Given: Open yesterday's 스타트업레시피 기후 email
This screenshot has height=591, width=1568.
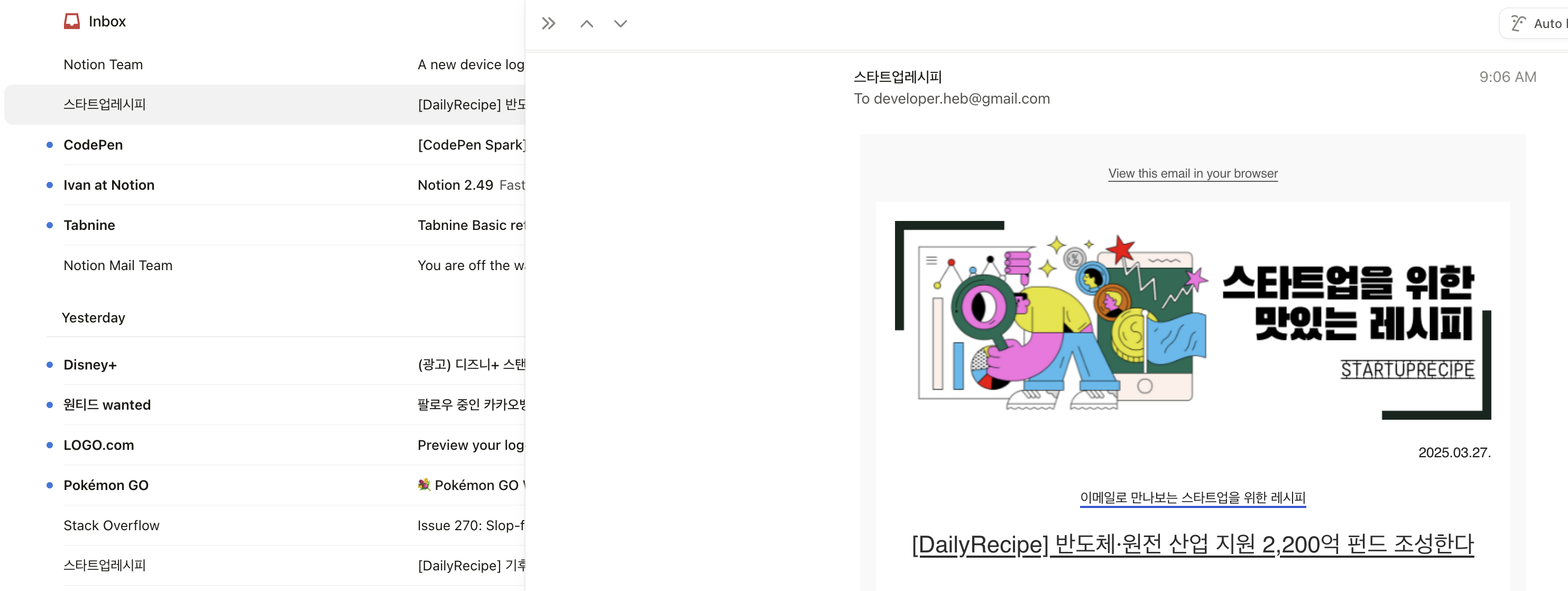Looking at the screenshot, I should point(264,566).
